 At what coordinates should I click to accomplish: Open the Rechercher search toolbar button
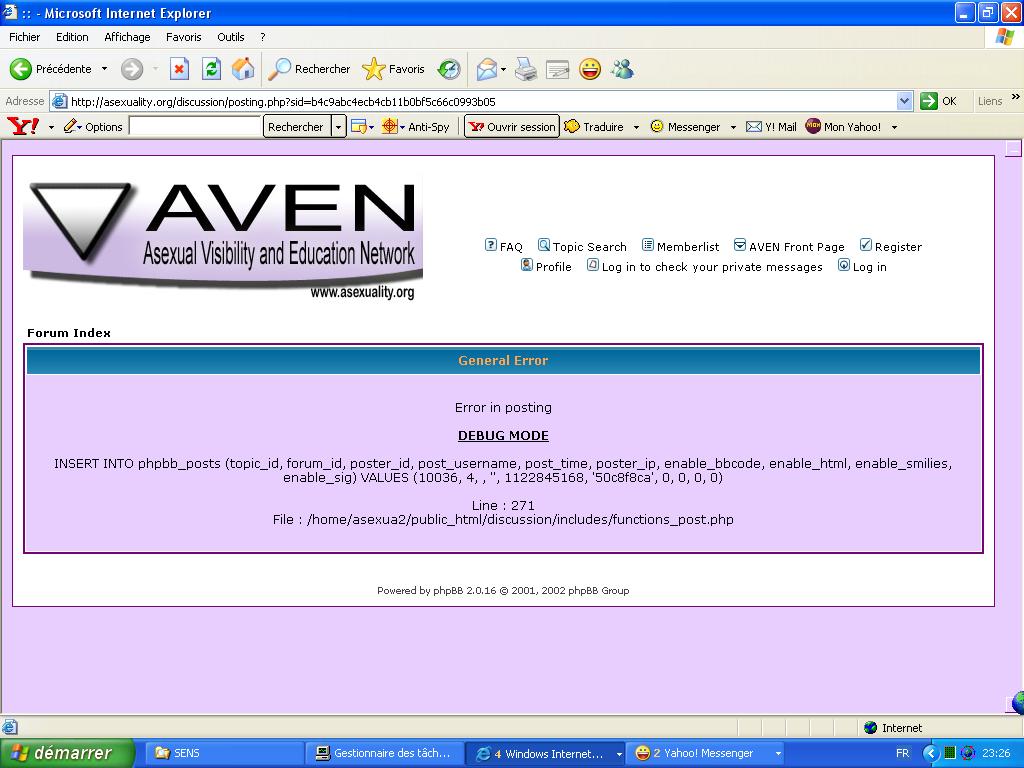310,69
